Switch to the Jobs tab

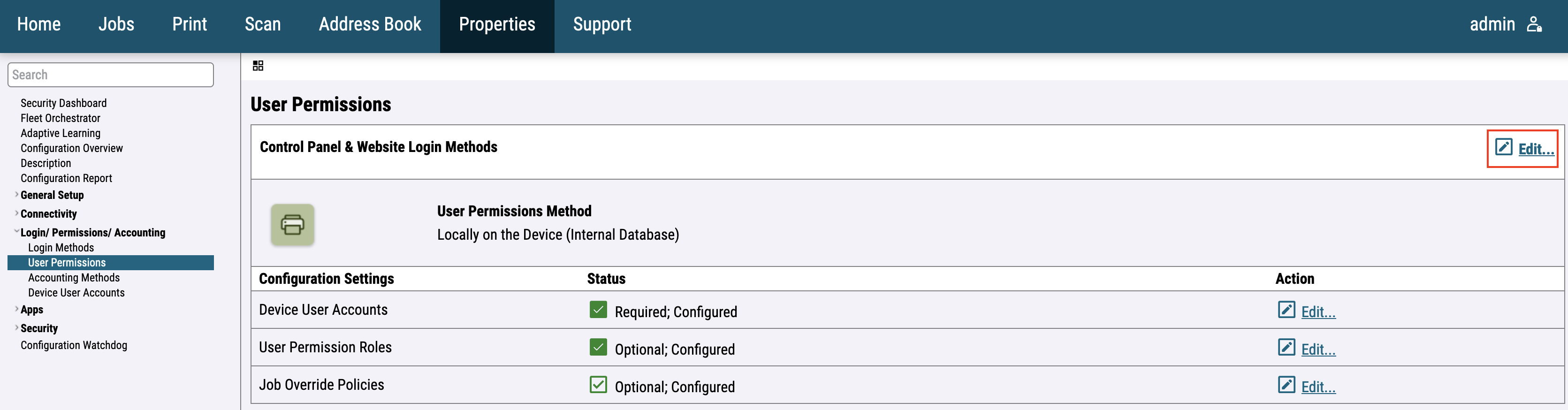pos(116,24)
